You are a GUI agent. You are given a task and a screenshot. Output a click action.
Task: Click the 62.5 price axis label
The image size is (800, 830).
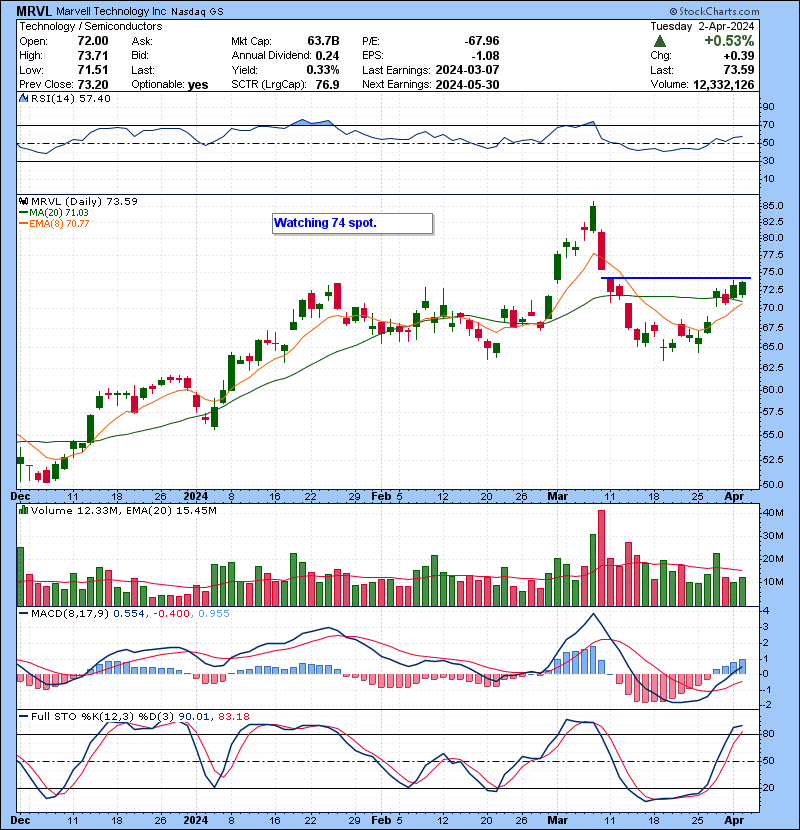coord(772,367)
